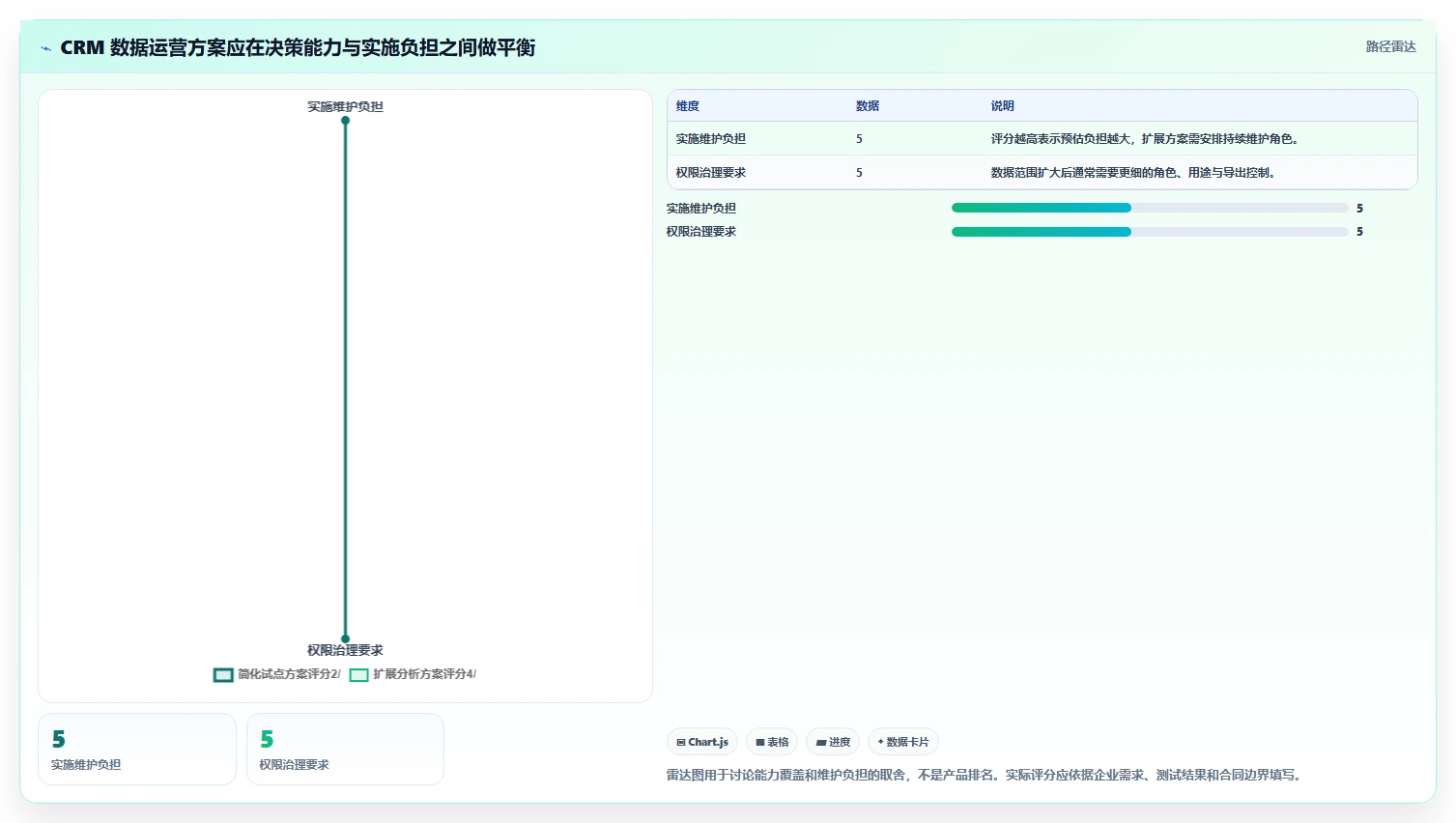Viewport: 1456px width, 823px height.
Task: Click the 路径雷达 label in header
Action: (x=1390, y=46)
